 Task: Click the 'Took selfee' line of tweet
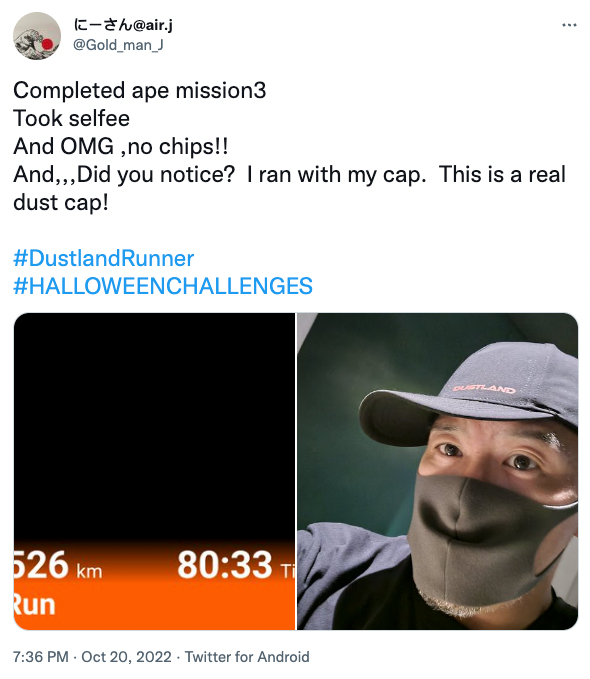click(71, 119)
